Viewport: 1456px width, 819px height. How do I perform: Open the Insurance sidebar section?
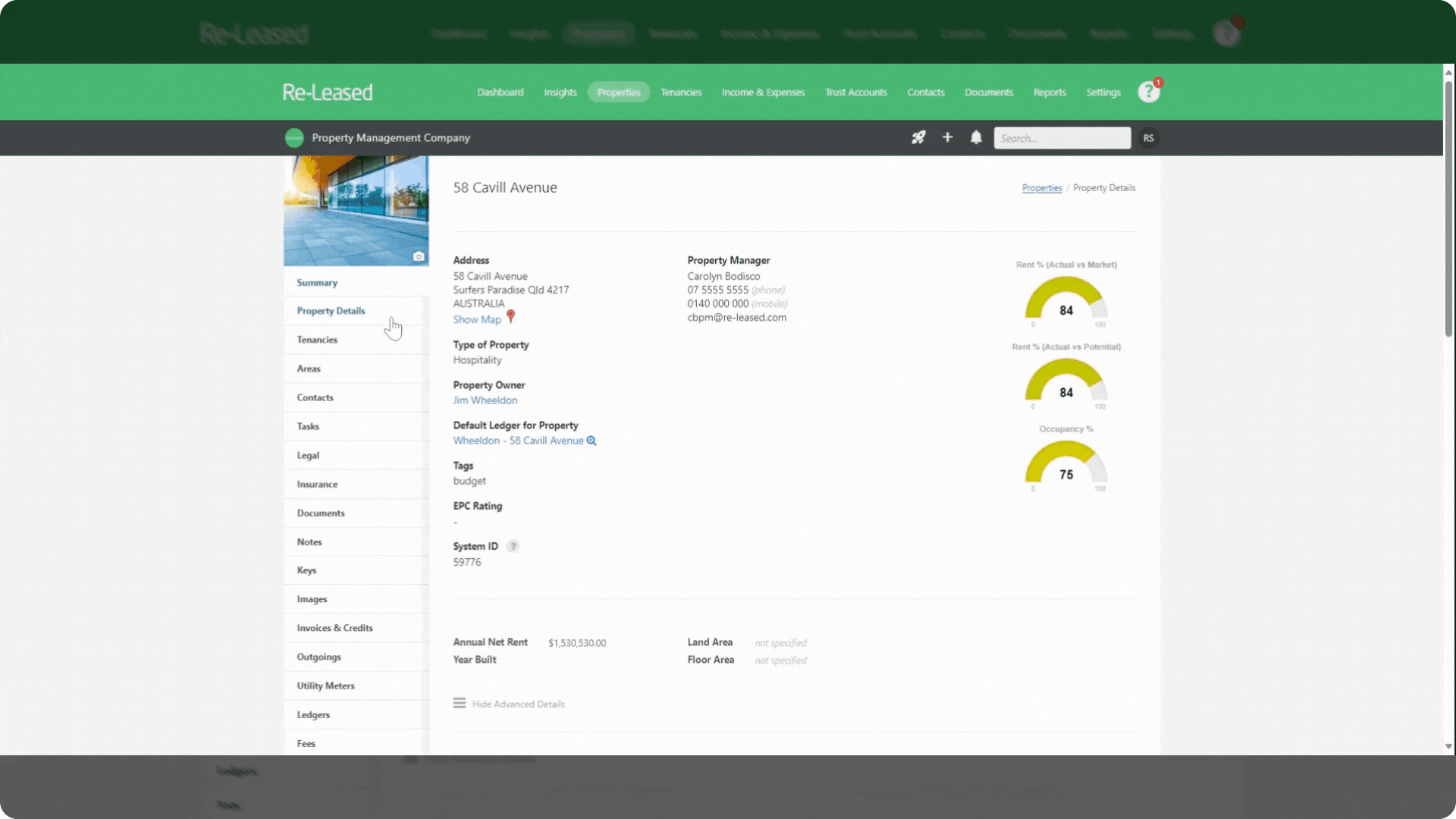(356, 484)
